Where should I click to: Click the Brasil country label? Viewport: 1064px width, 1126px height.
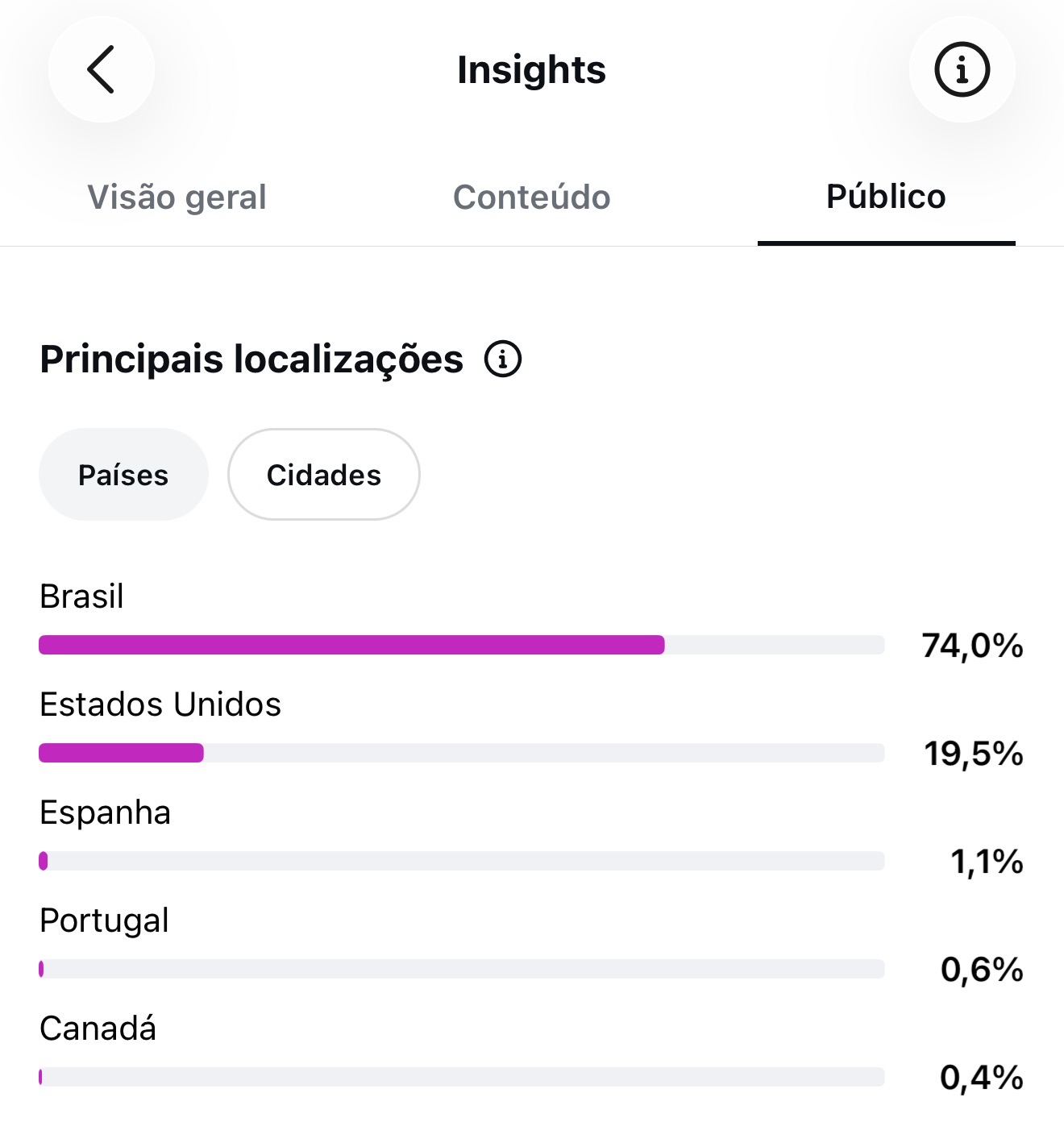[x=81, y=596]
